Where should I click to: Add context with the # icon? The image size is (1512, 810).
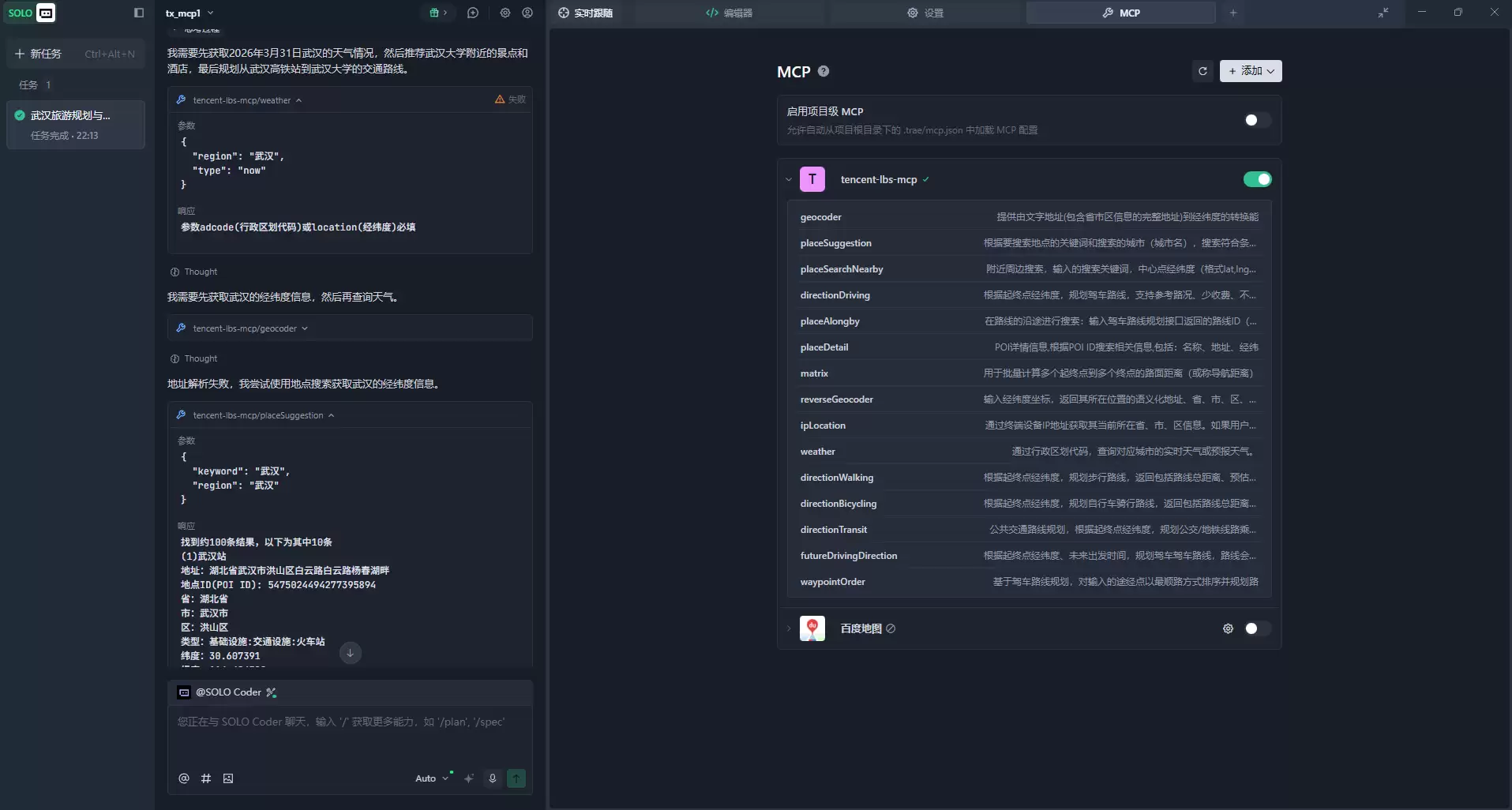(x=206, y=778)
